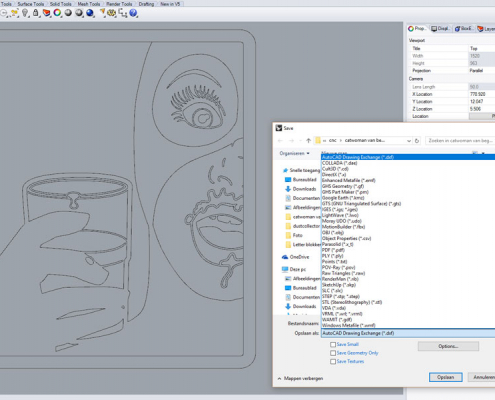The height and width of the screenshot is (400, 495).
Task: Click the search field Zoeken in catwoman
Action: coord(460,141)
